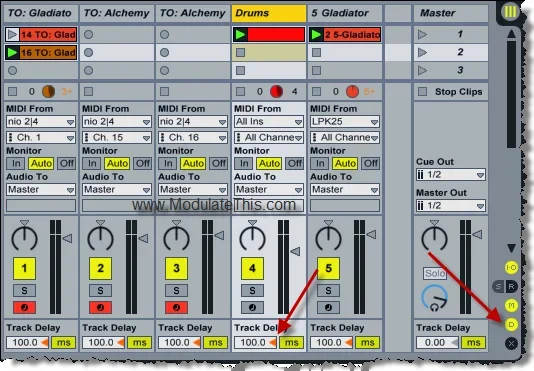Launch the red Drums clip
The height and width of the screenshot is (371, 534).
coord(241,34)
